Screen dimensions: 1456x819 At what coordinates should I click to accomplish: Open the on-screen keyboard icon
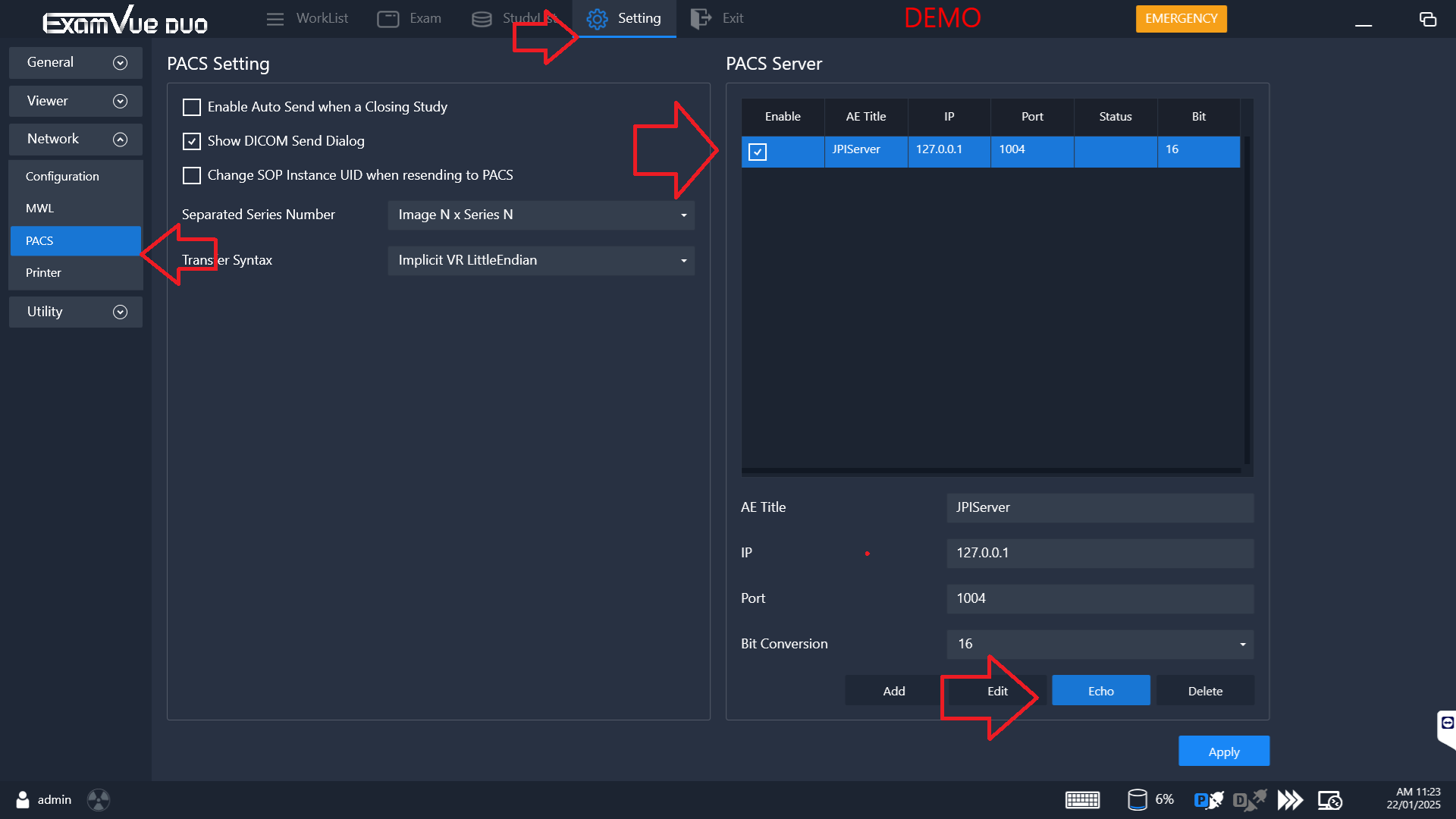1082,800
